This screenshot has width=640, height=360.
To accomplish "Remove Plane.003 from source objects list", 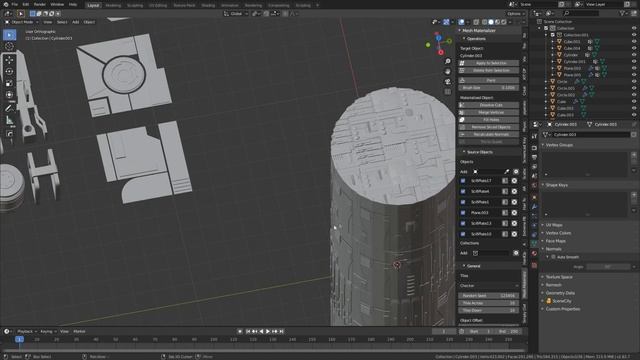I will (x=514, y=213).
